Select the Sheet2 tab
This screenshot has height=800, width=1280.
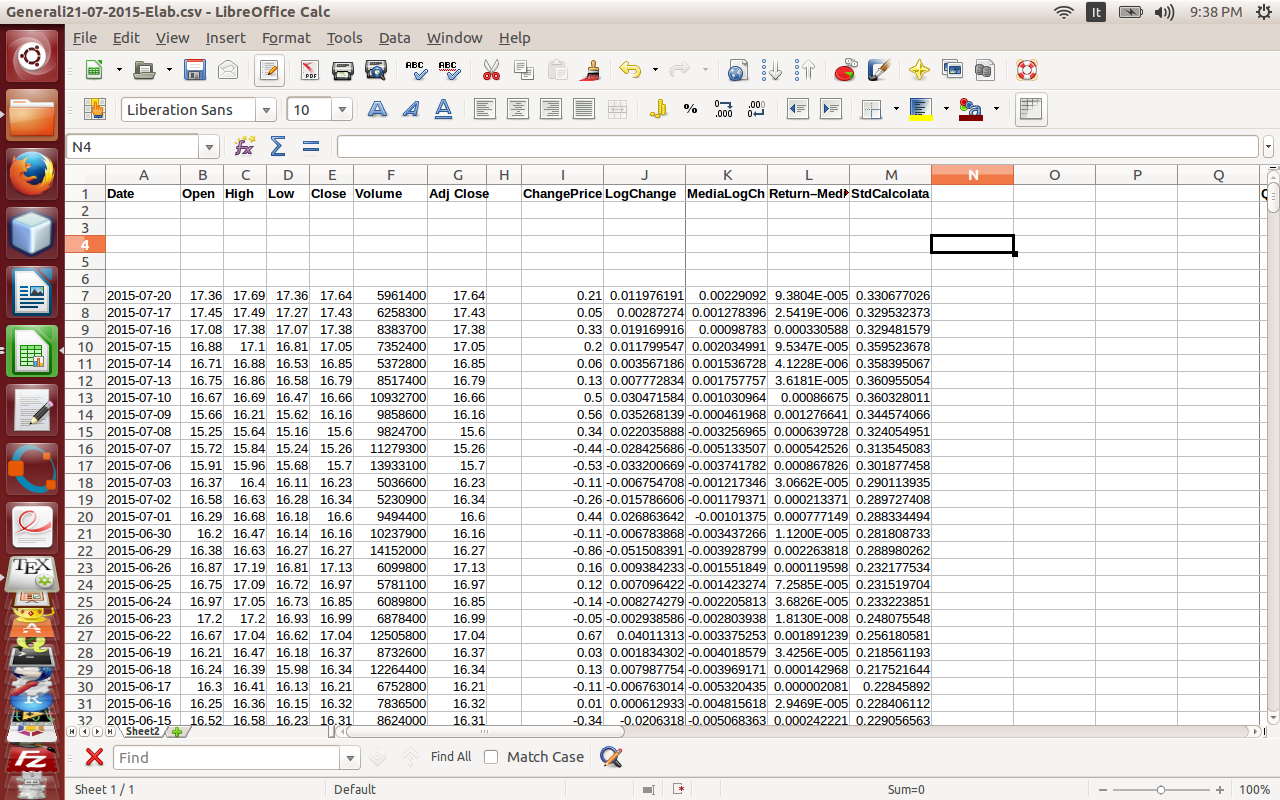coord(142,732)
